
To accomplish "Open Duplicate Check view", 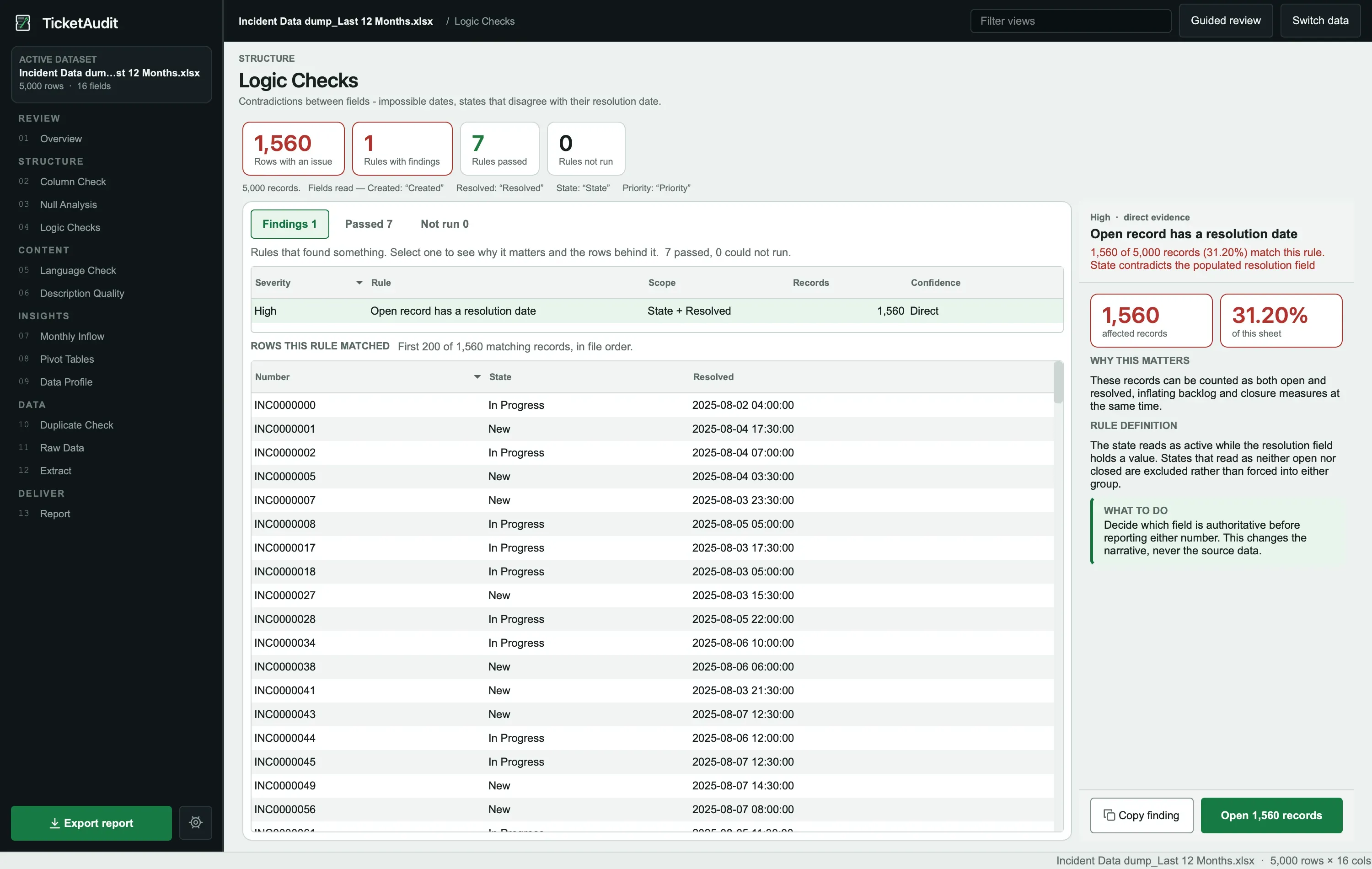I will (77, 425).
